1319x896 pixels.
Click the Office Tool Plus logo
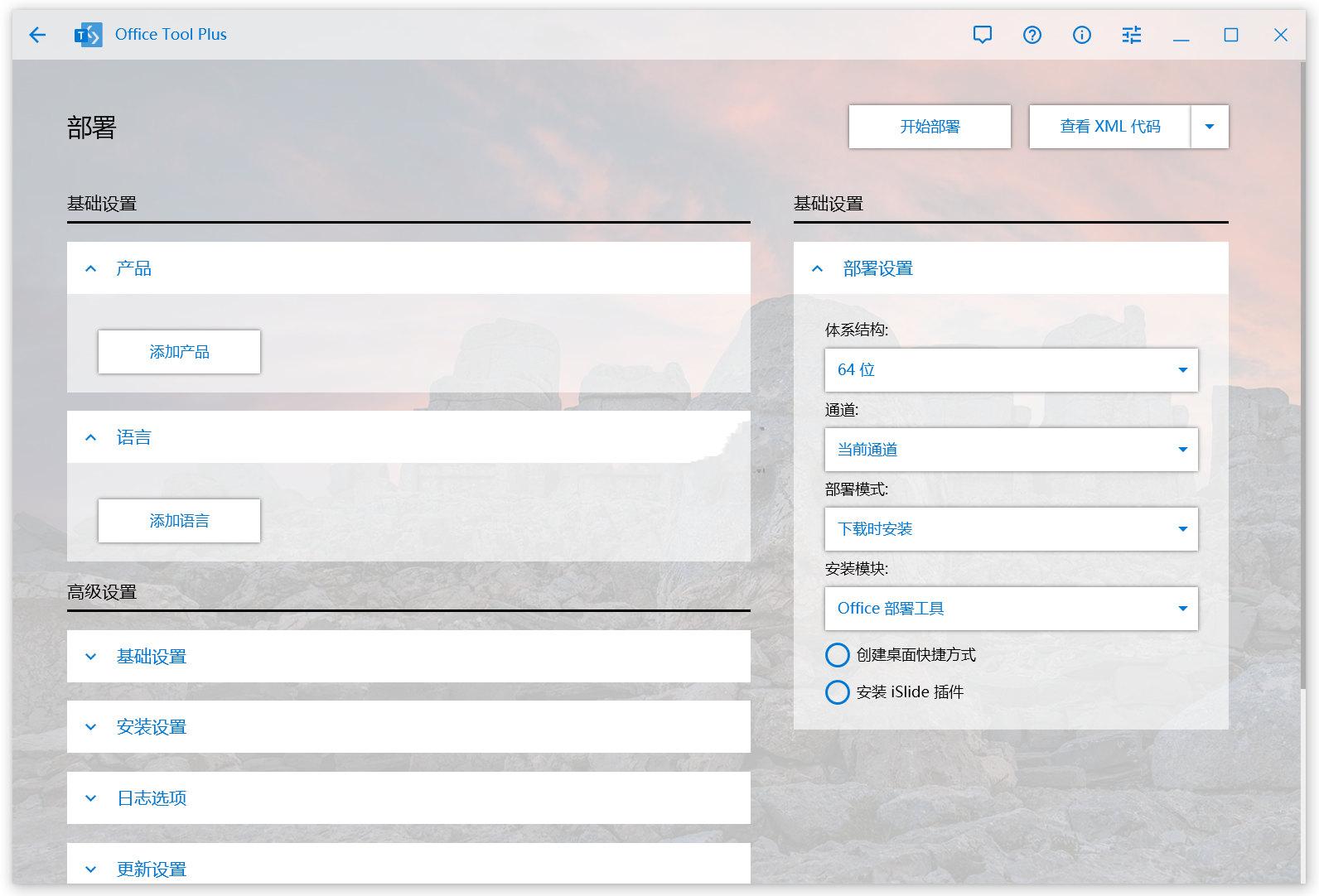(88, 35)
